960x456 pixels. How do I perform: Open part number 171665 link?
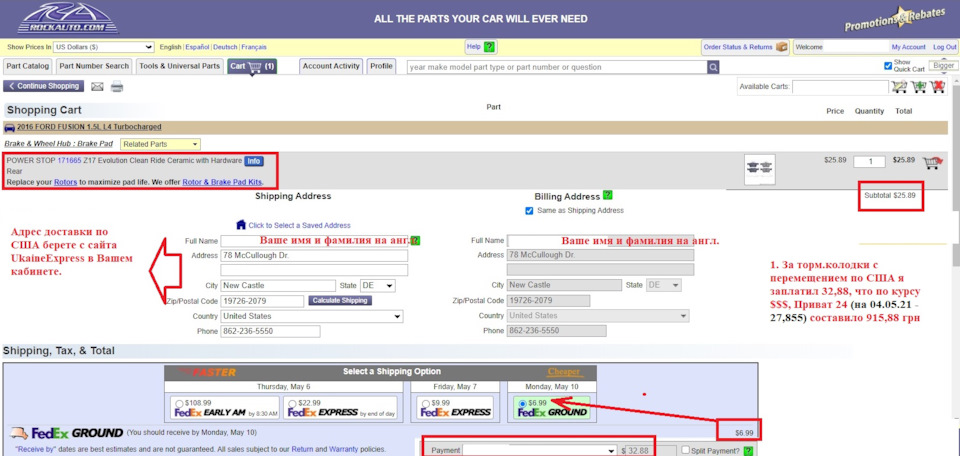(69, 160)
